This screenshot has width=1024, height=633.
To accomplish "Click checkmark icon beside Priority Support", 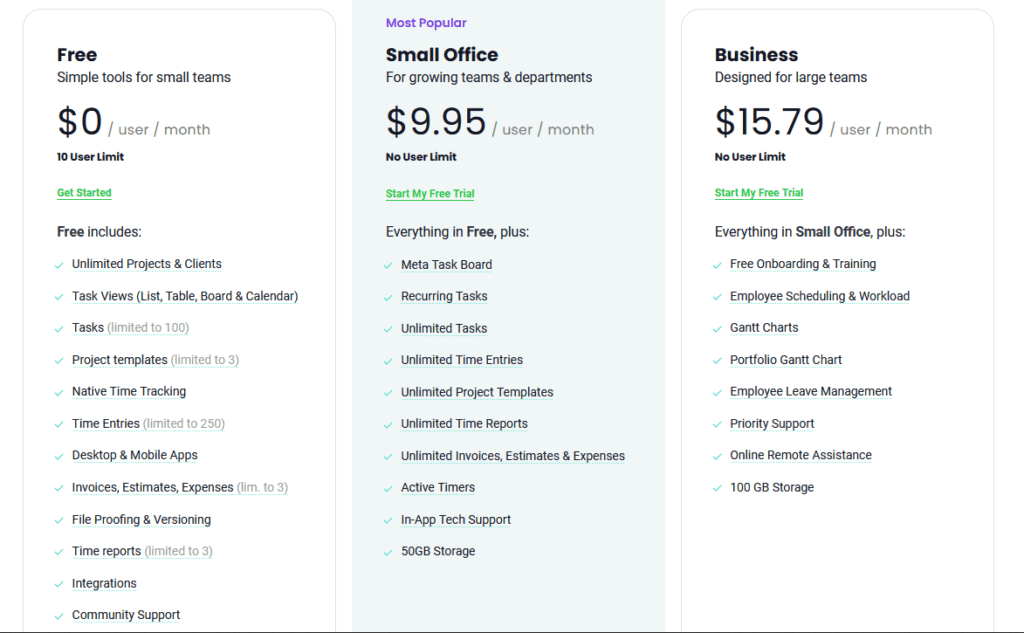I will pyautogui.click(x=718, y=425).
